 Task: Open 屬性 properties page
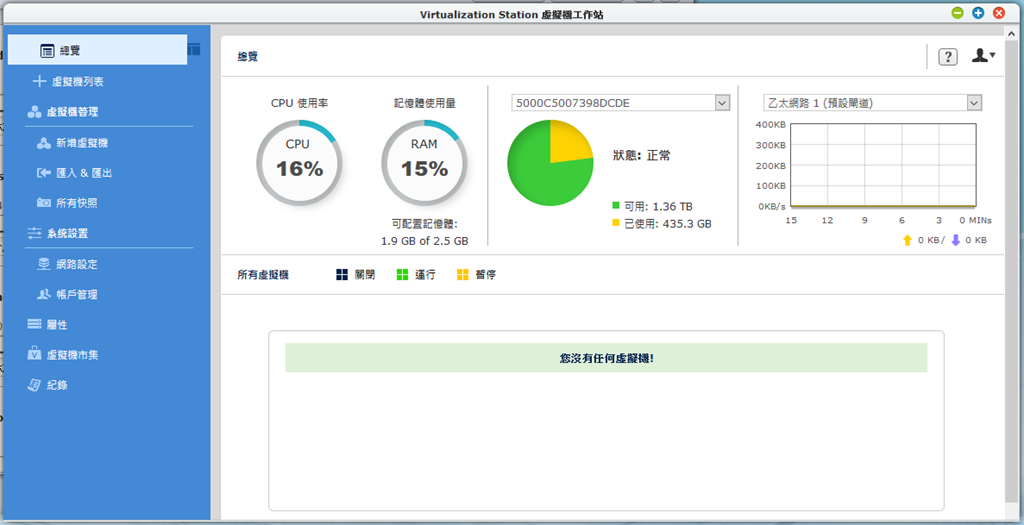[57, 325]
